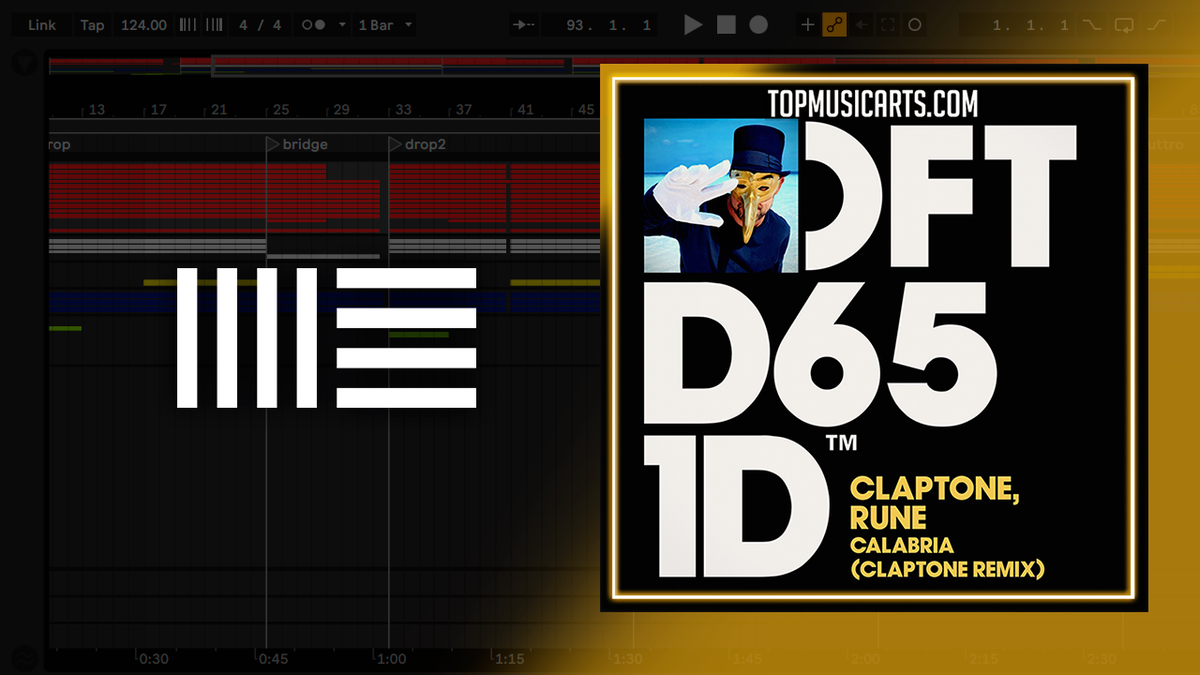Click Tap to set the tempo
The width and height of the screenshot is (1200, 675).
(93, 24)
